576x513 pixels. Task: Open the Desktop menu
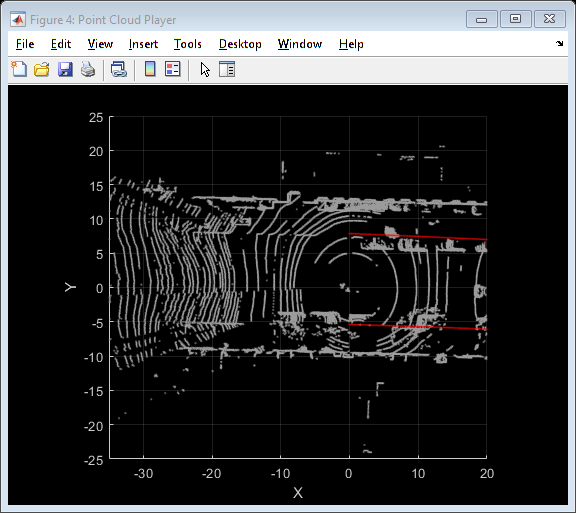pyautogui.click(x=240, y=44)
